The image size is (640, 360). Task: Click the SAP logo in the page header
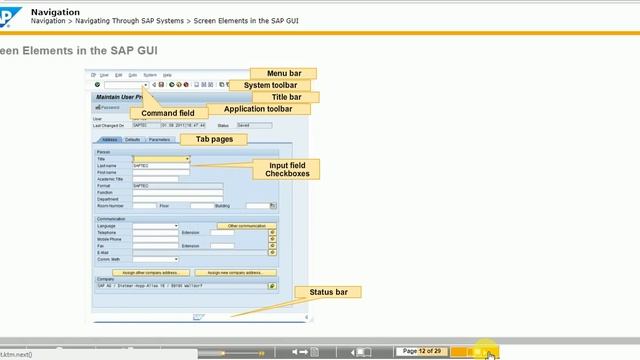click(x=10, y=17)
